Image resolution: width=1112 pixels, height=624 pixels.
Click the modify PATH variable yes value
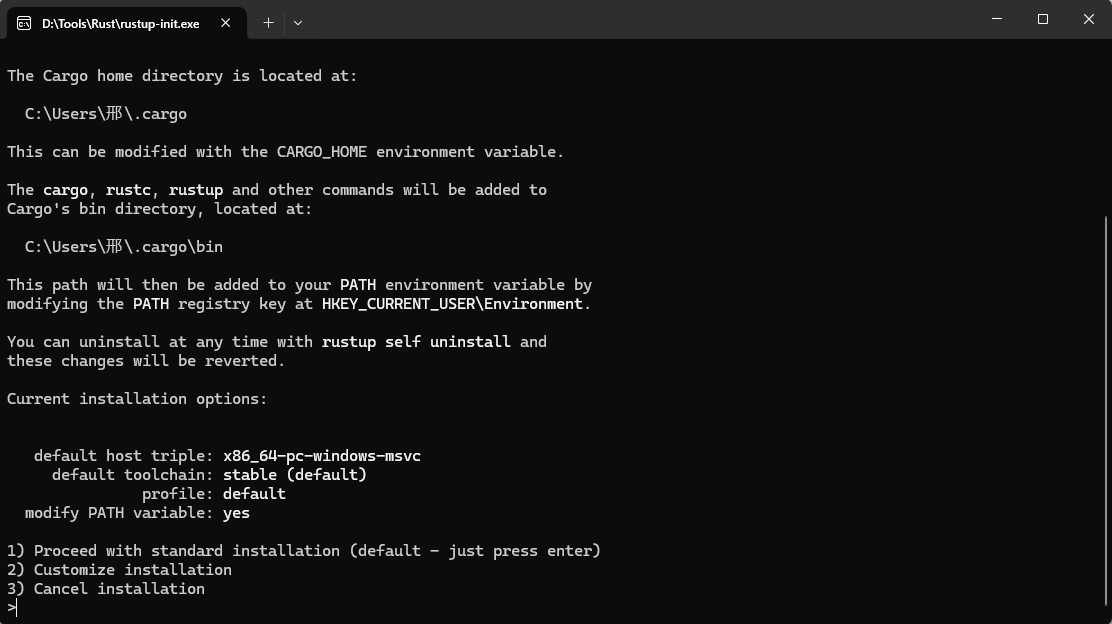[x=236, y=512]
